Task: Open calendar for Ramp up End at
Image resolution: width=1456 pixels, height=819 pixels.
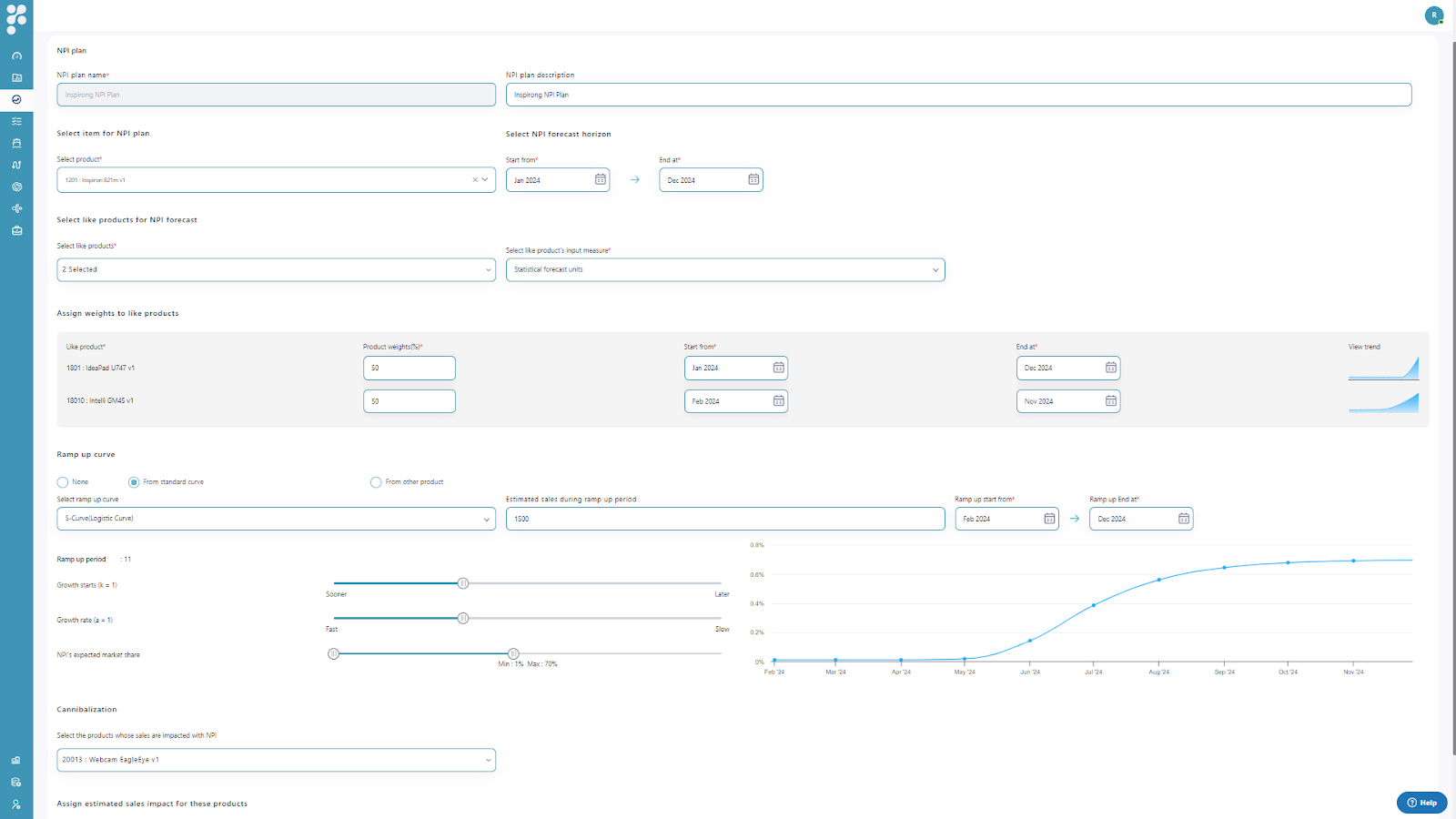Action: (x=1184, y=519)
